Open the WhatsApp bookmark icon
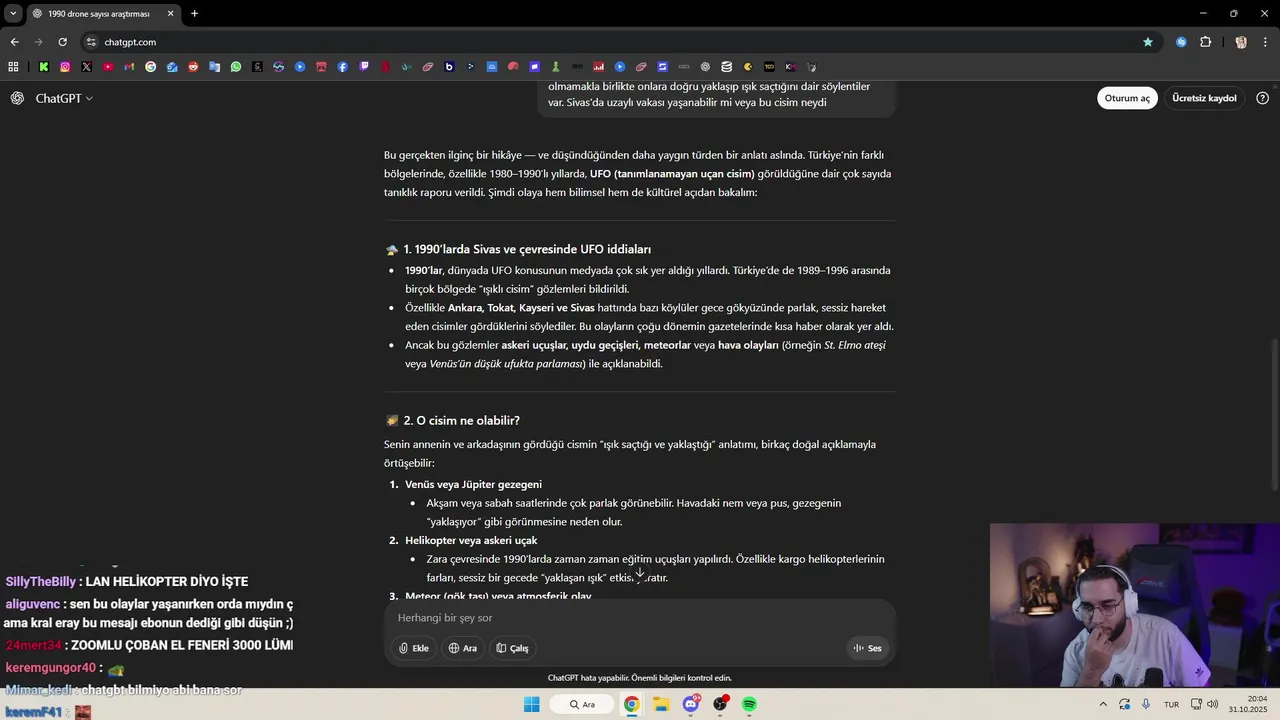This screenshot has width=1280, height=720. pos(236,67)
